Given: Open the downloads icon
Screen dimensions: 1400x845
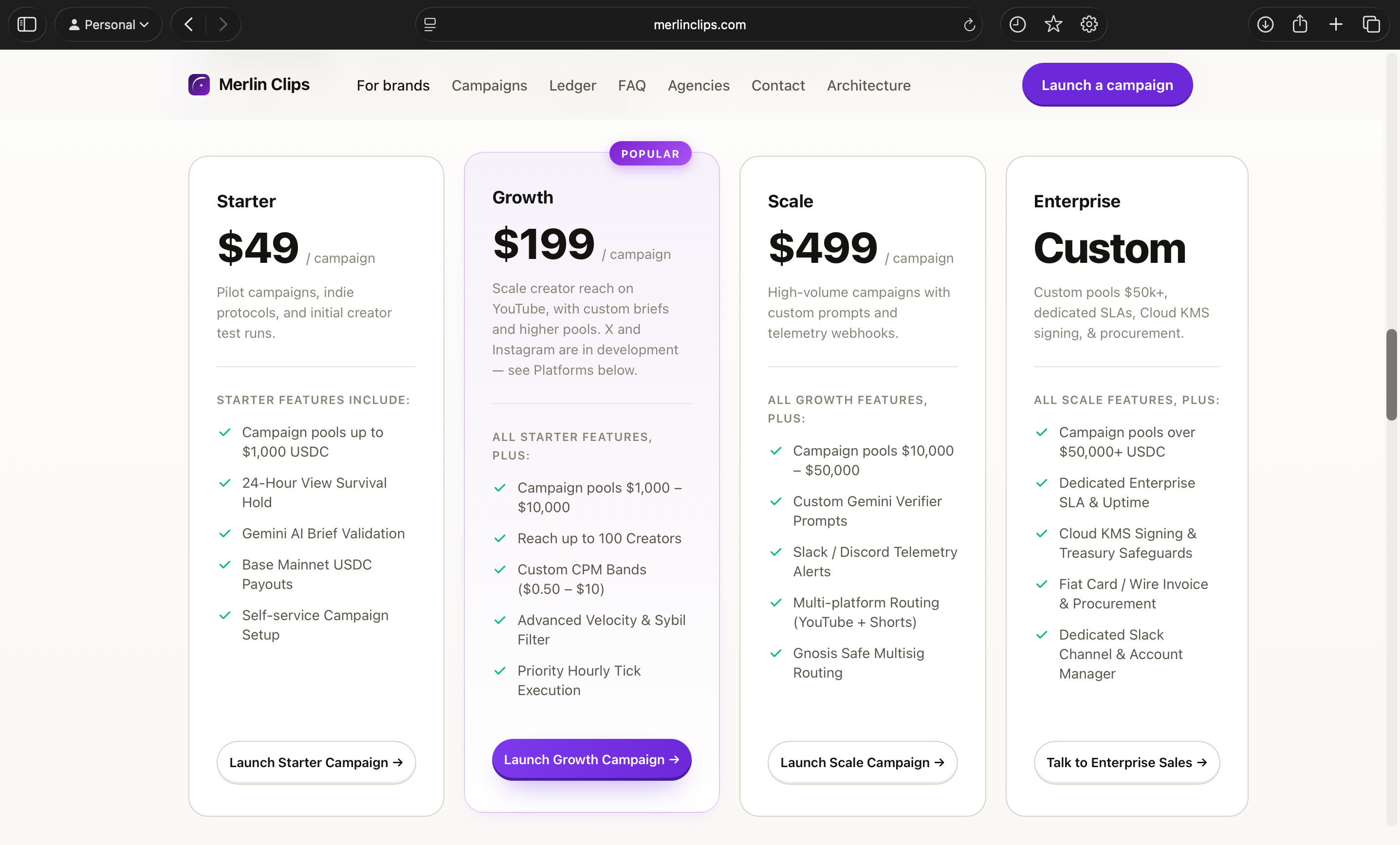Looking at the screenshot, I should [1265, 24].
